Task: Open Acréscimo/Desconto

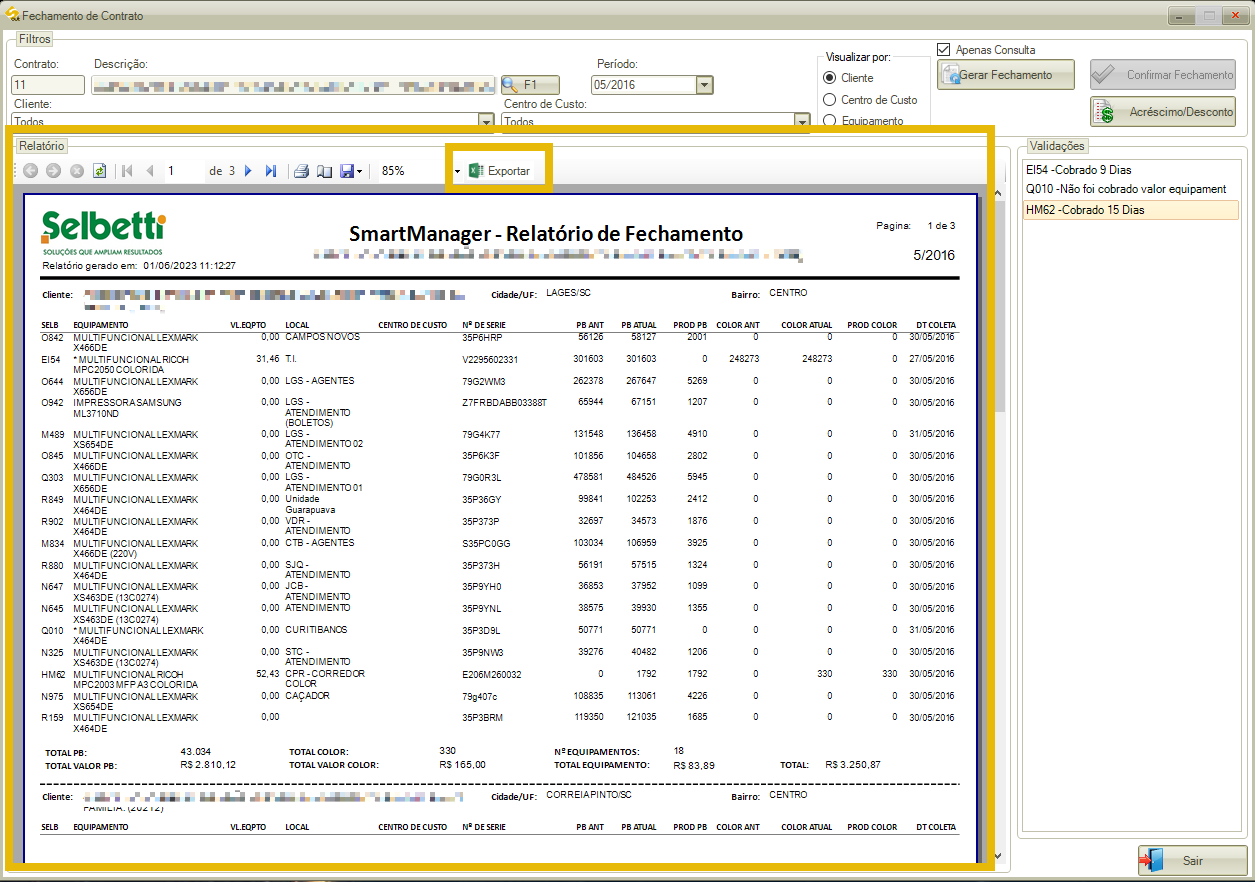Action: tap(1162, 112)
